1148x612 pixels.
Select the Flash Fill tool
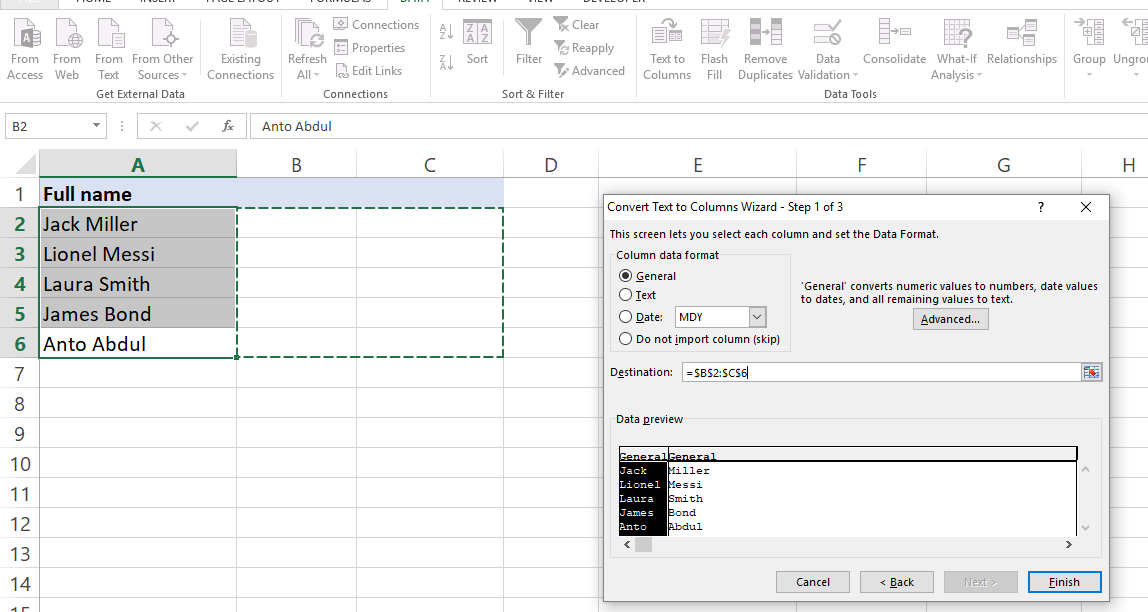click(x=714, y=48)
